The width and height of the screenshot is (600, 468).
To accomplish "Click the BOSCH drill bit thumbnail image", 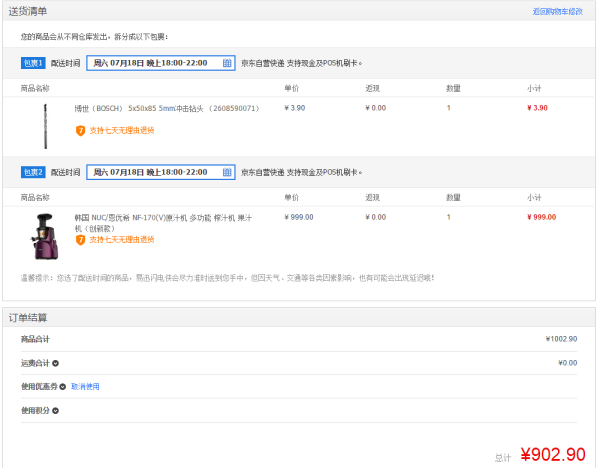I will click(46, 126).
